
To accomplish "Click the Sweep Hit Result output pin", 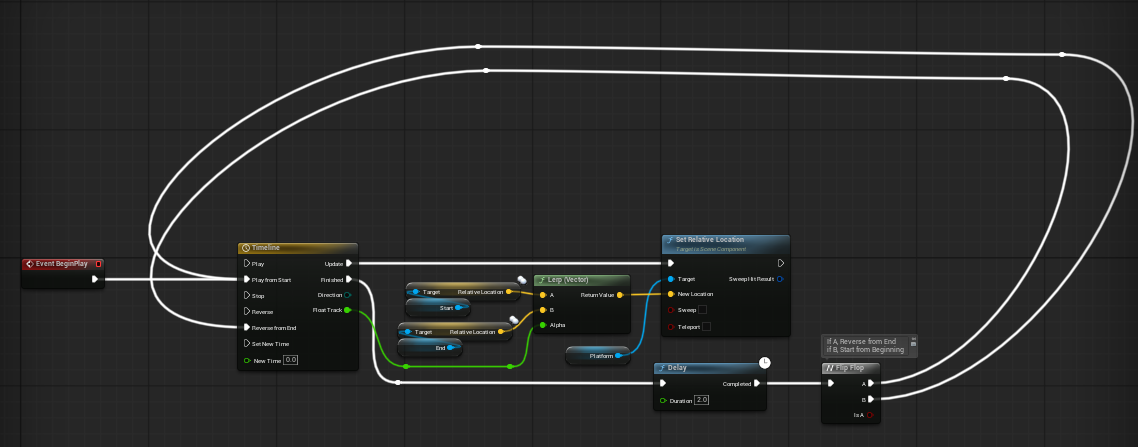I will 780,279.
